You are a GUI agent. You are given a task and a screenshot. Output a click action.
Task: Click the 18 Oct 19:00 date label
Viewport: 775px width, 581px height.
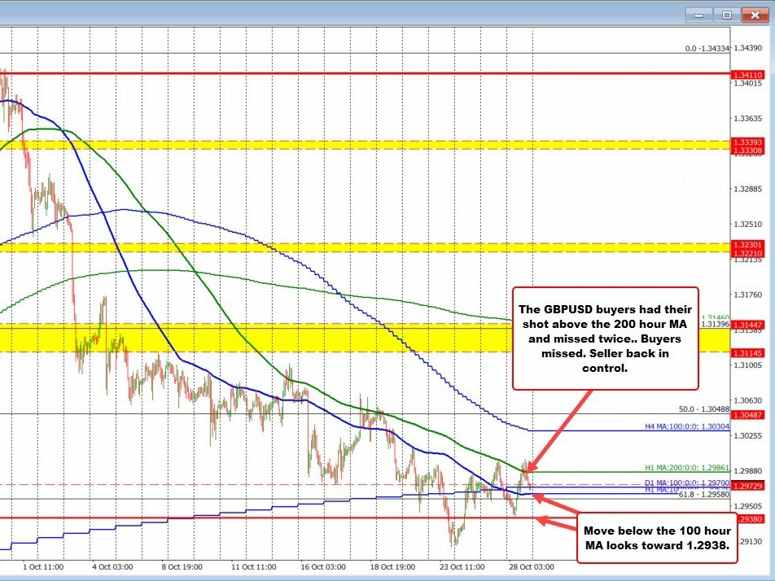pyautogui.click(x=392, y=567)
